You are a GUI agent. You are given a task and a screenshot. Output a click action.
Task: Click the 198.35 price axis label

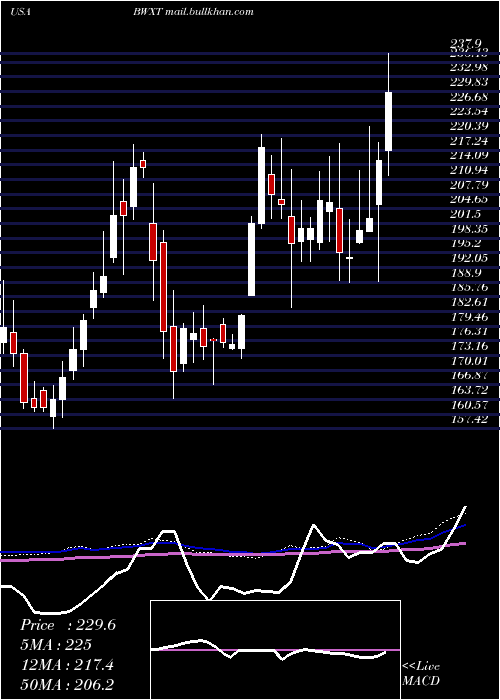click(472, 229)
